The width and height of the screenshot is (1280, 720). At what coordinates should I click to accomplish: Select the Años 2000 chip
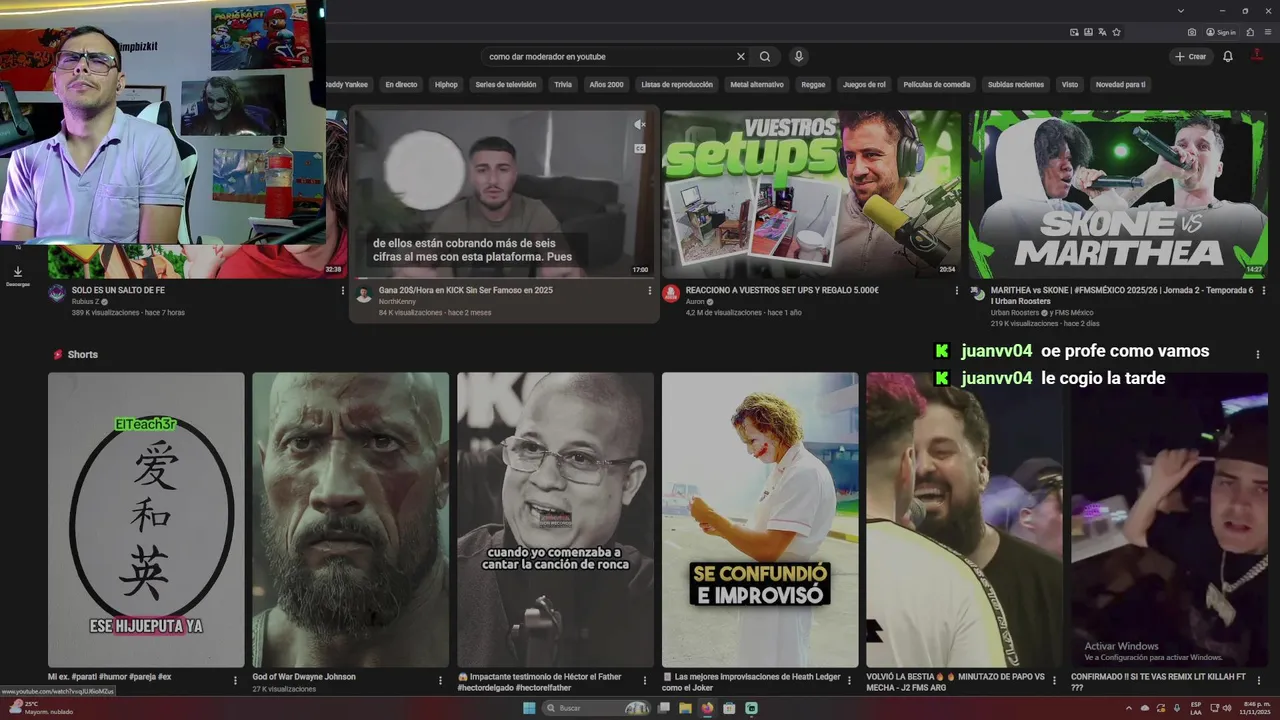click(606, 85)
